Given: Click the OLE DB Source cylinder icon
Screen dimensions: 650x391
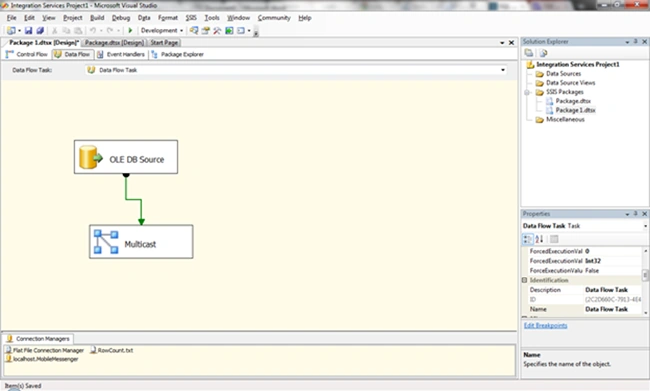Looking at the screenshot, I should point(90,157).
